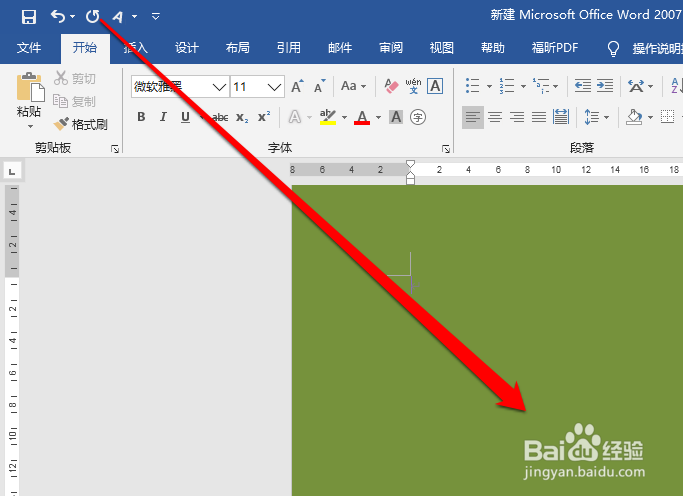Click the lightbulb Tell Me icon
Image resolution: width=683 pixels, height=496 pixels.
tap(613, 48)
